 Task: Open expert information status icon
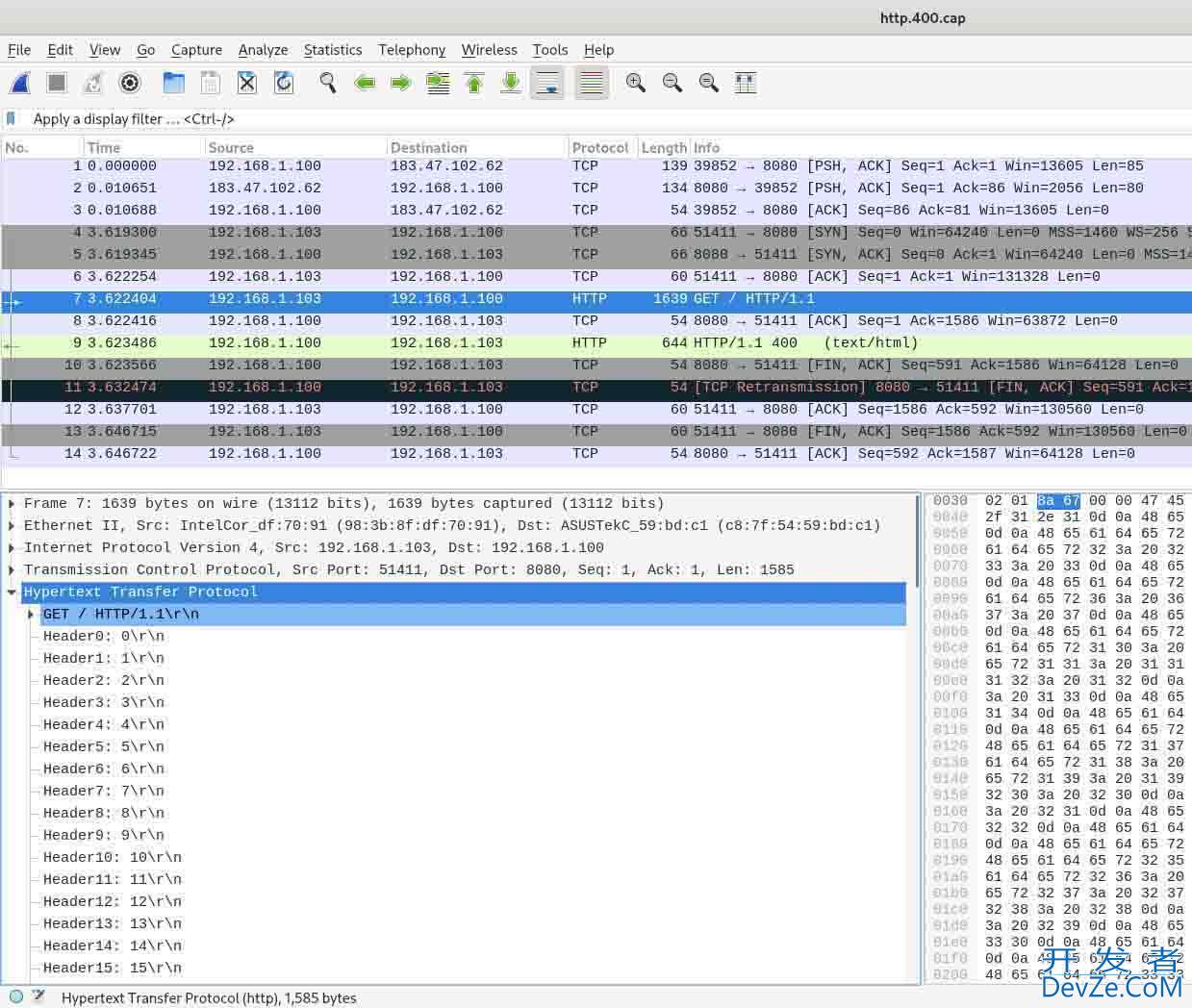pos(16,997)
